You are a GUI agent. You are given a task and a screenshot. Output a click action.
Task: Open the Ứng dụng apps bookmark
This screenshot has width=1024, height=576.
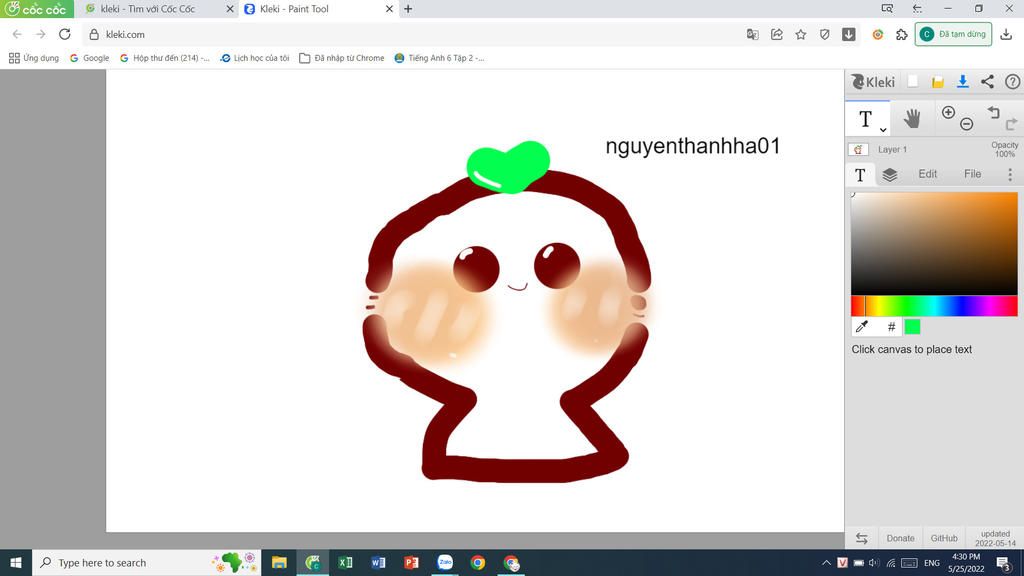point(34,58)
